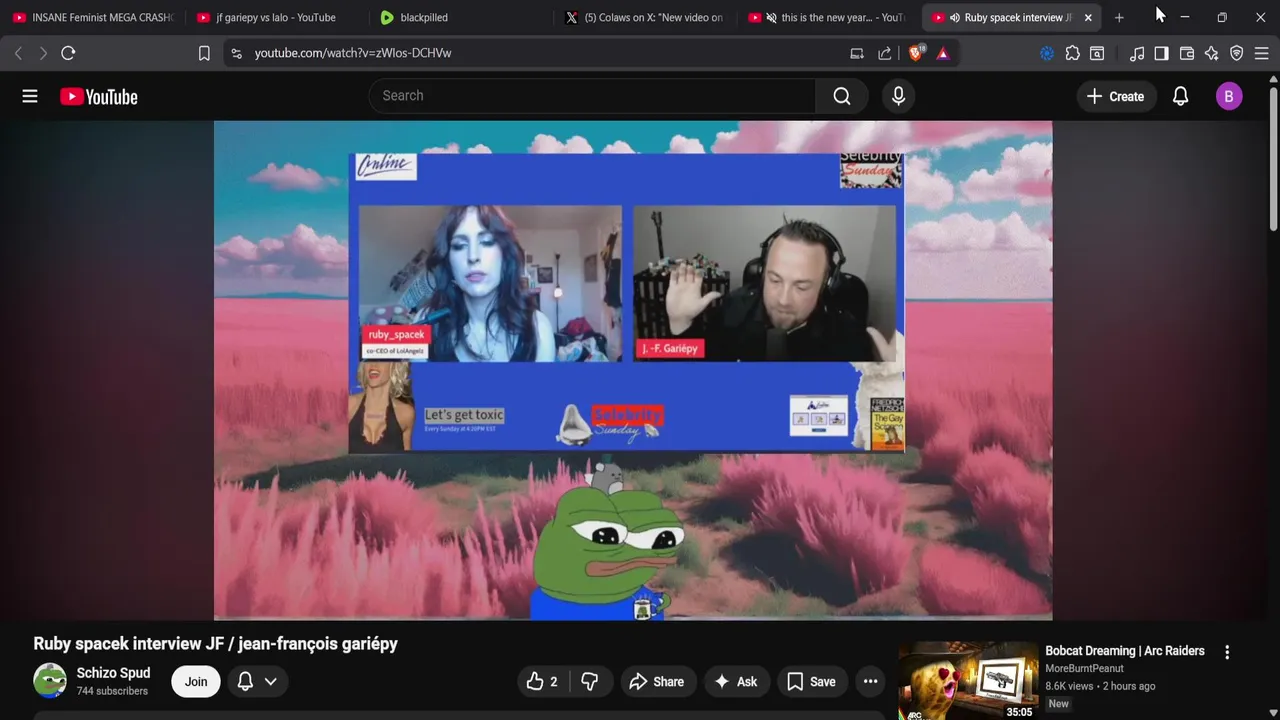Open Bobcat Dreaming | Arc Raiders title
Viewport: 1280px width, 720px height.
tap(1125, 651)
